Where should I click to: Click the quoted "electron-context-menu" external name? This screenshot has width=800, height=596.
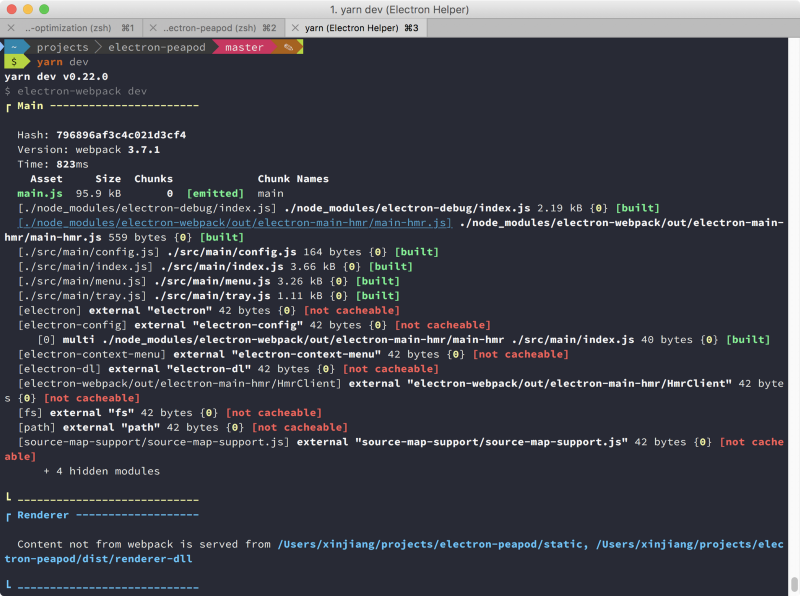(x=306, y=354)
